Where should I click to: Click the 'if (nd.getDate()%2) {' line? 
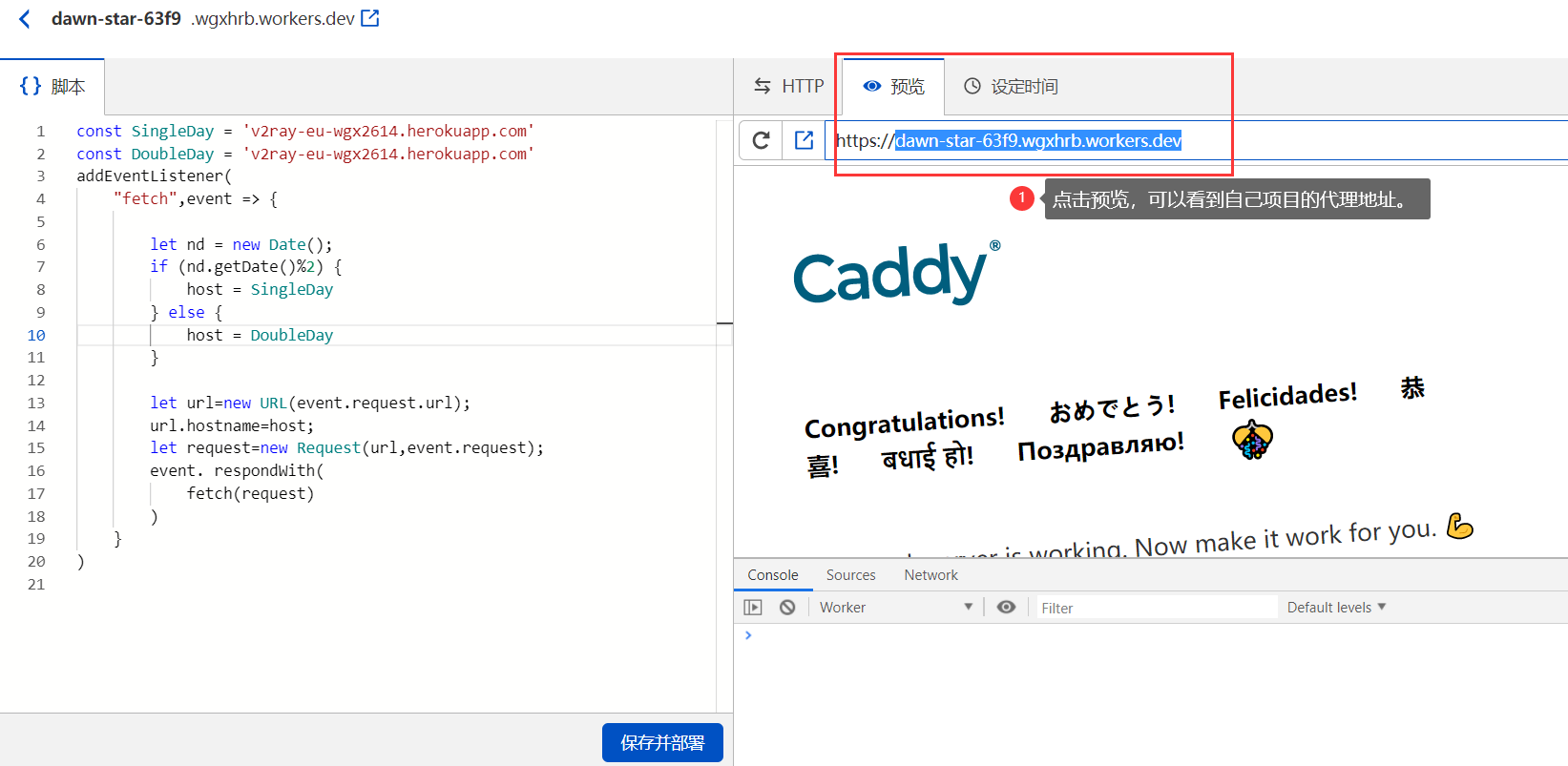click(x=245, y=266)
